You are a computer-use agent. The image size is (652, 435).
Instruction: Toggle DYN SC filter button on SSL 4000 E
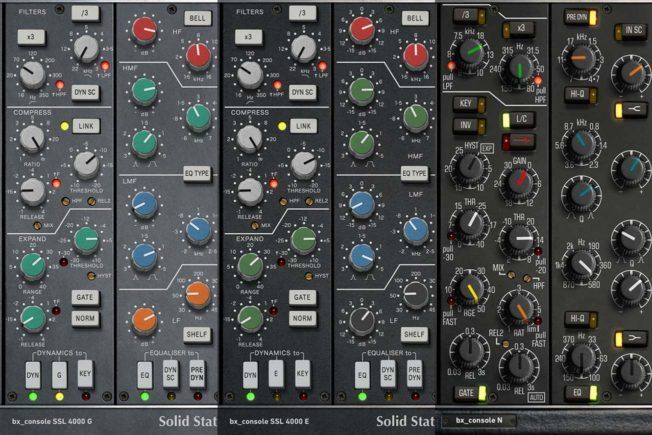coord(303,92)
